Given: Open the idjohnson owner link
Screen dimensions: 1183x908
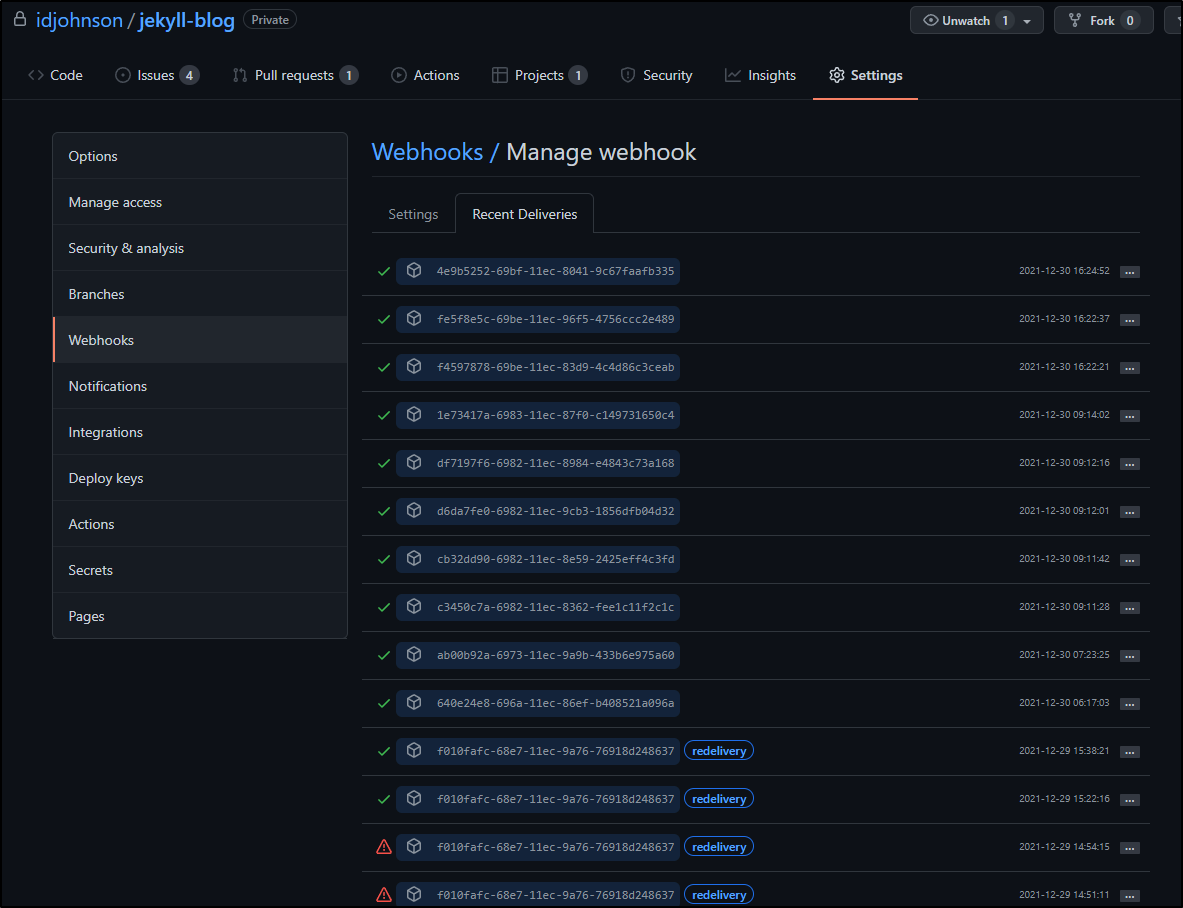Looking at the screenshot, I should coord(79,20).
